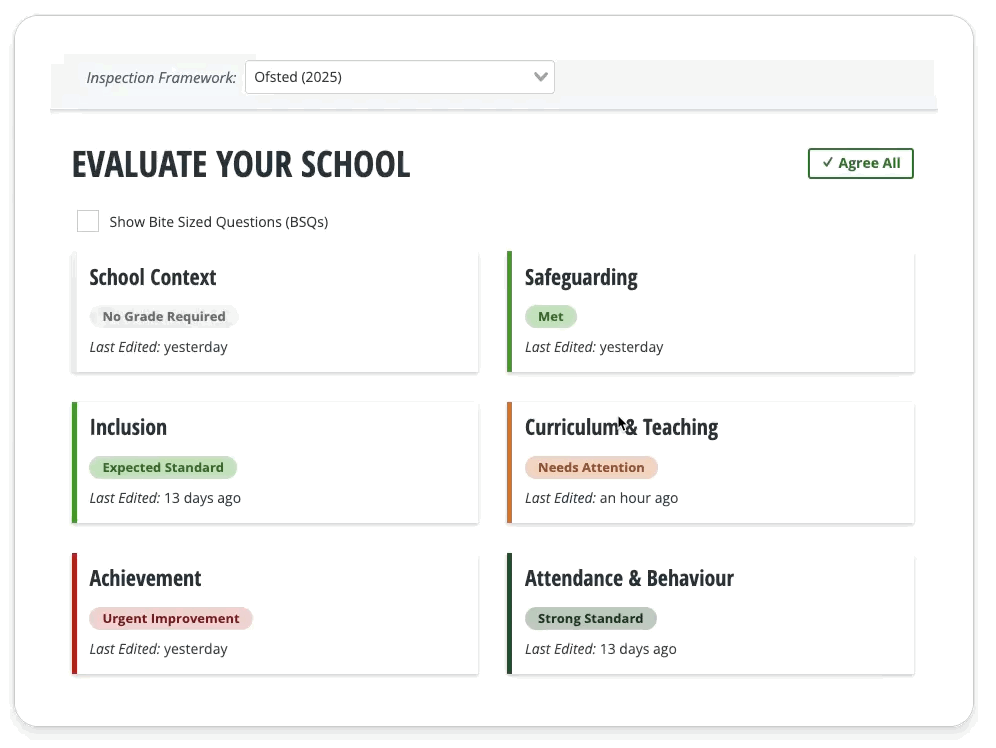Click the Strong Standard grade badge
The height and width of the screenshot is (748, 996).
tap(590, 619)
